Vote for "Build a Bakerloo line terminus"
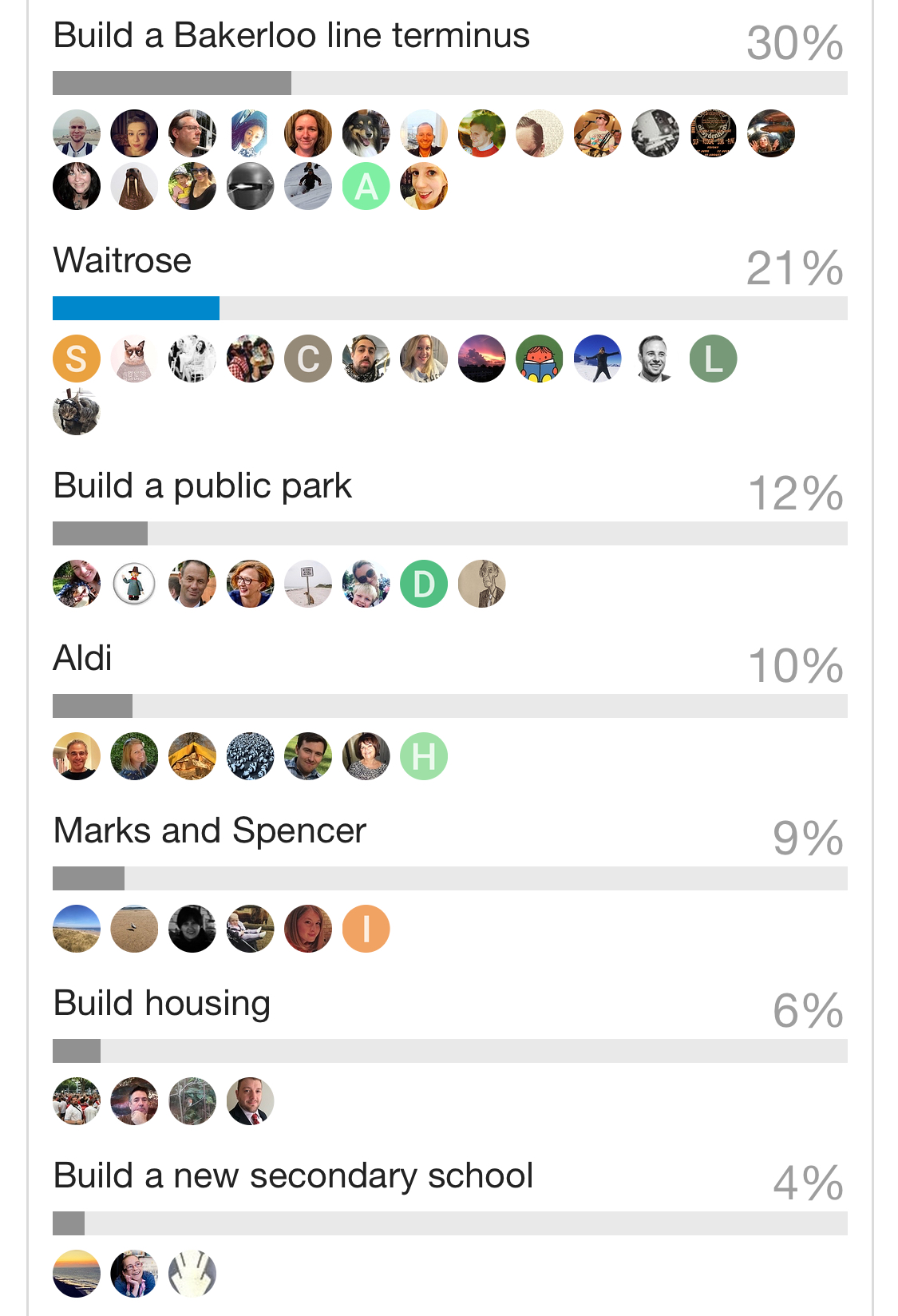The width and height of the screenshot is (898, 1316). 291,36
